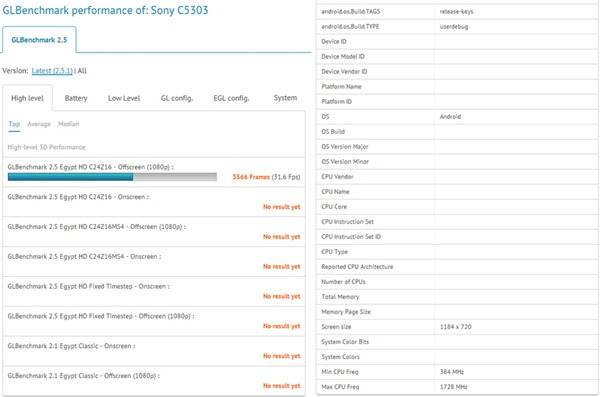Click the CPU Type row label
Screen dimensions: 600x397
[x=334, y=252]
